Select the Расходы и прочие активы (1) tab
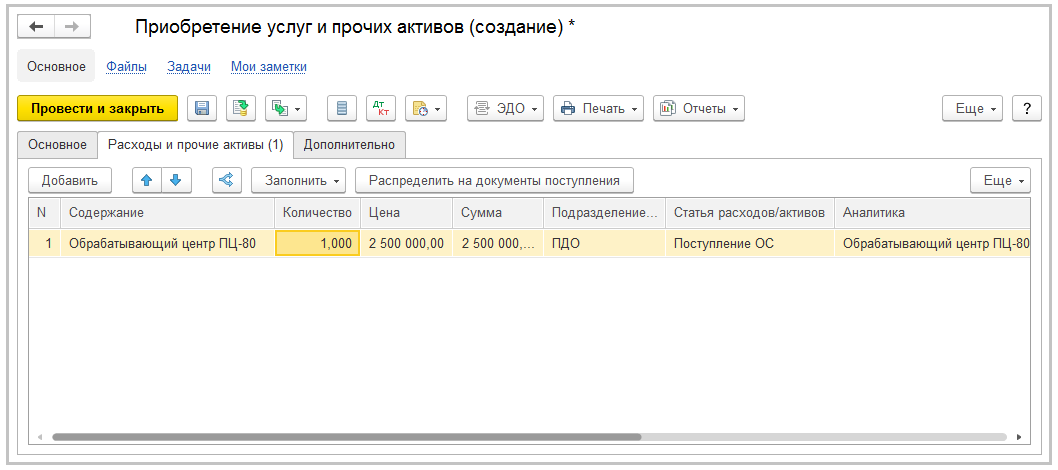1058x470 pixels. (196, 144)
